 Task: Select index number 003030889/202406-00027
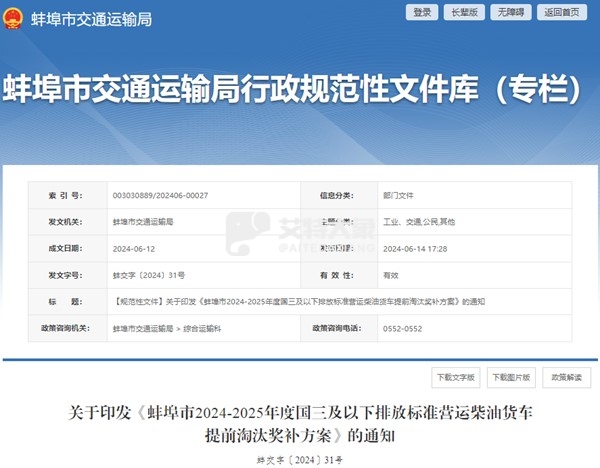pos(160,195)
